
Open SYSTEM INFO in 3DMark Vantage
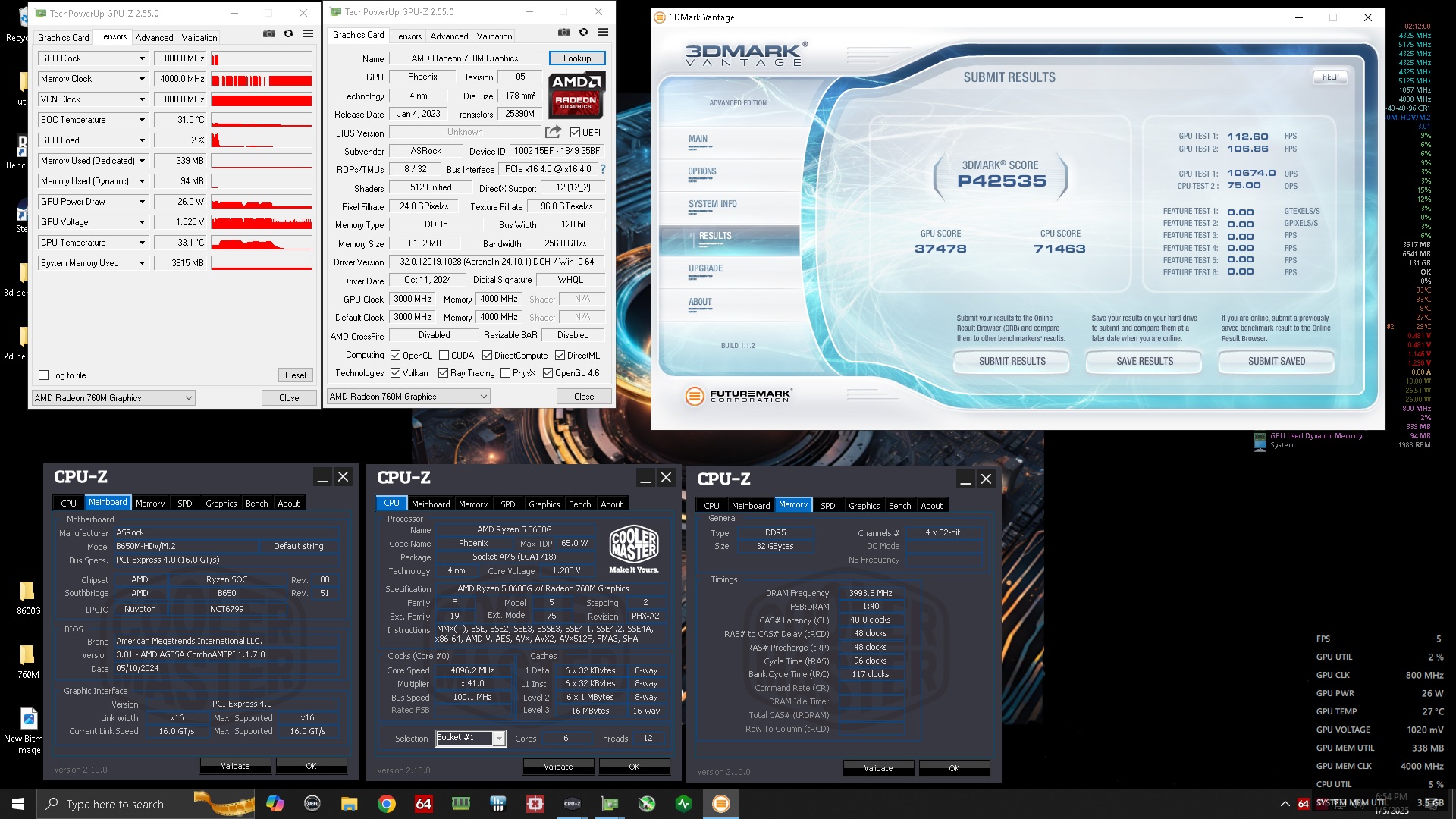712,205
